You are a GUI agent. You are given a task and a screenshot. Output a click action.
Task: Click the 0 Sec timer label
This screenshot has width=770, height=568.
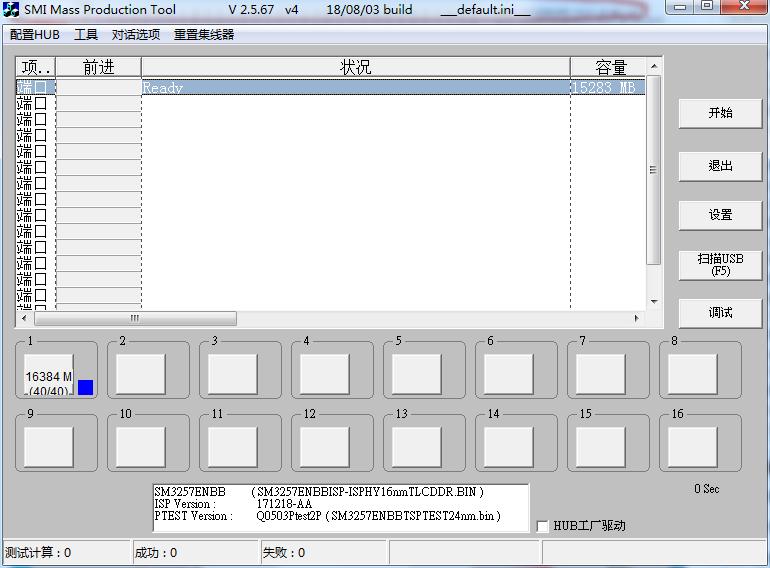(707, 489)
